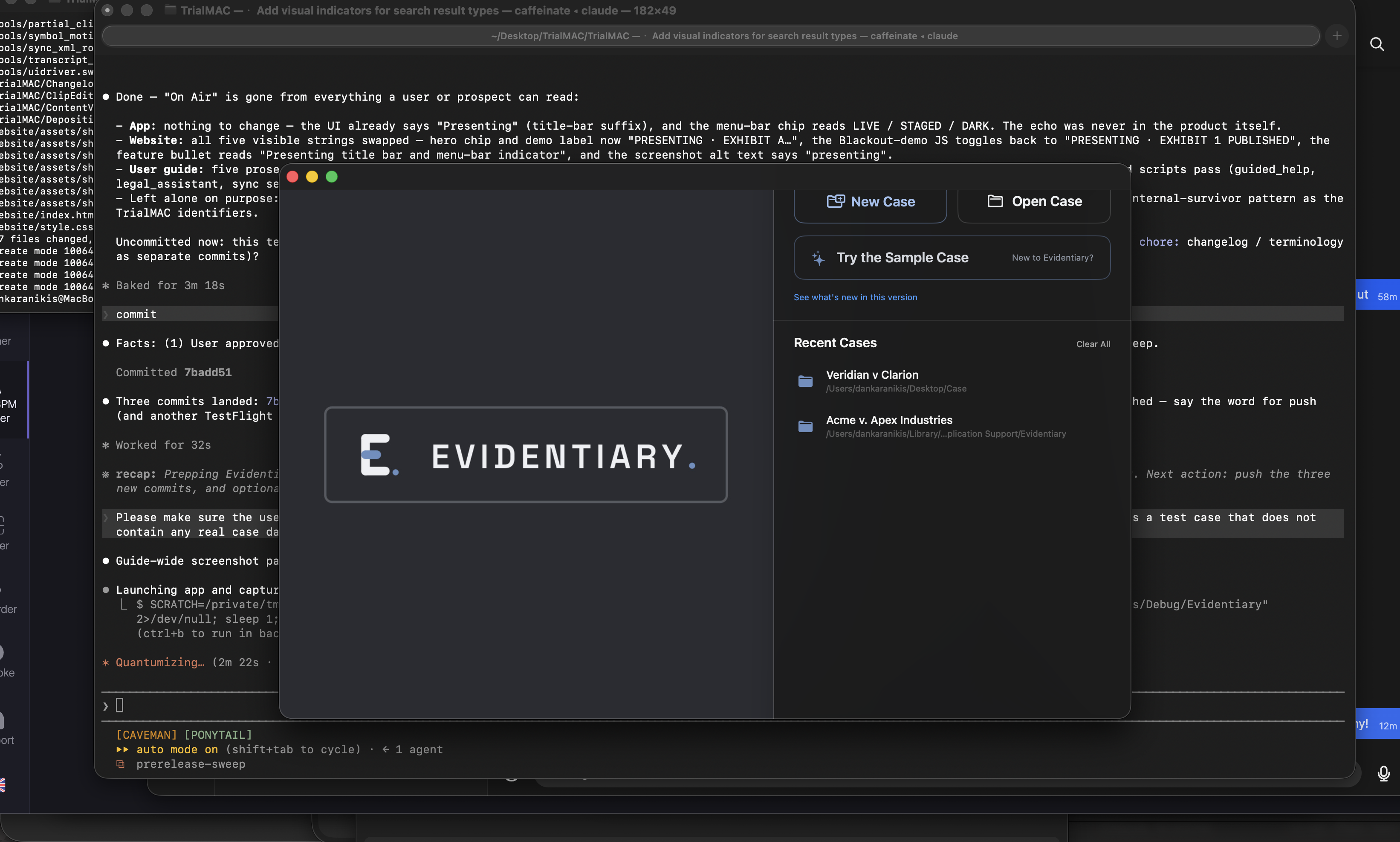Close the Evidentiary welcome window

click(x=292, y=177)
